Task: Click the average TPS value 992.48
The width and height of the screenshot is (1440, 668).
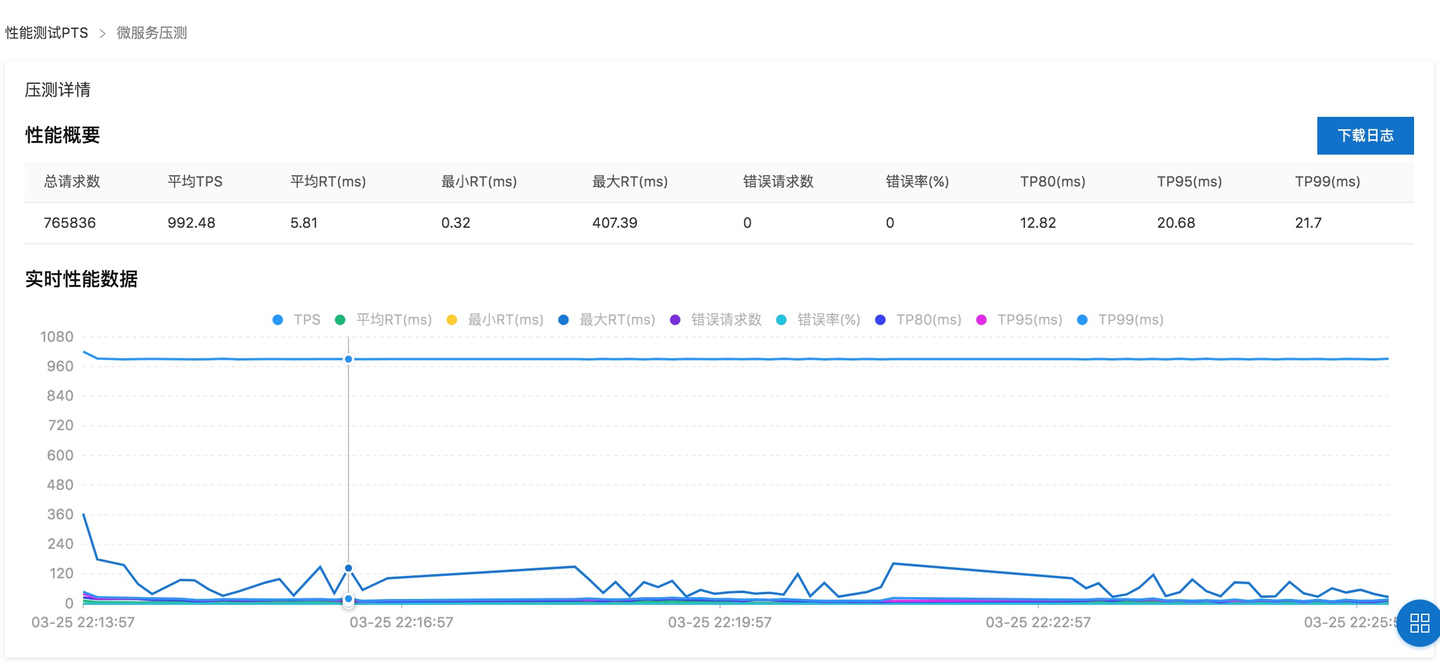Action: tap(191, 223)
